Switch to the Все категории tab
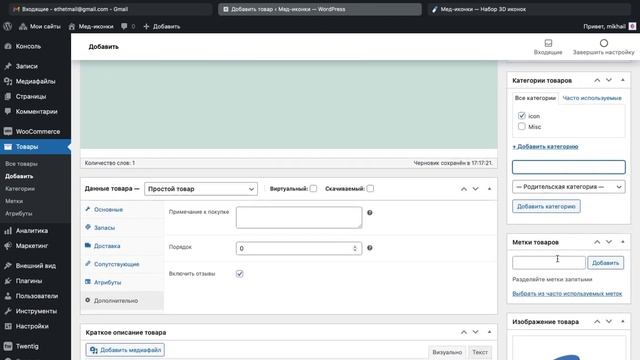Screen dimensions: 640x360 [535, 98]
